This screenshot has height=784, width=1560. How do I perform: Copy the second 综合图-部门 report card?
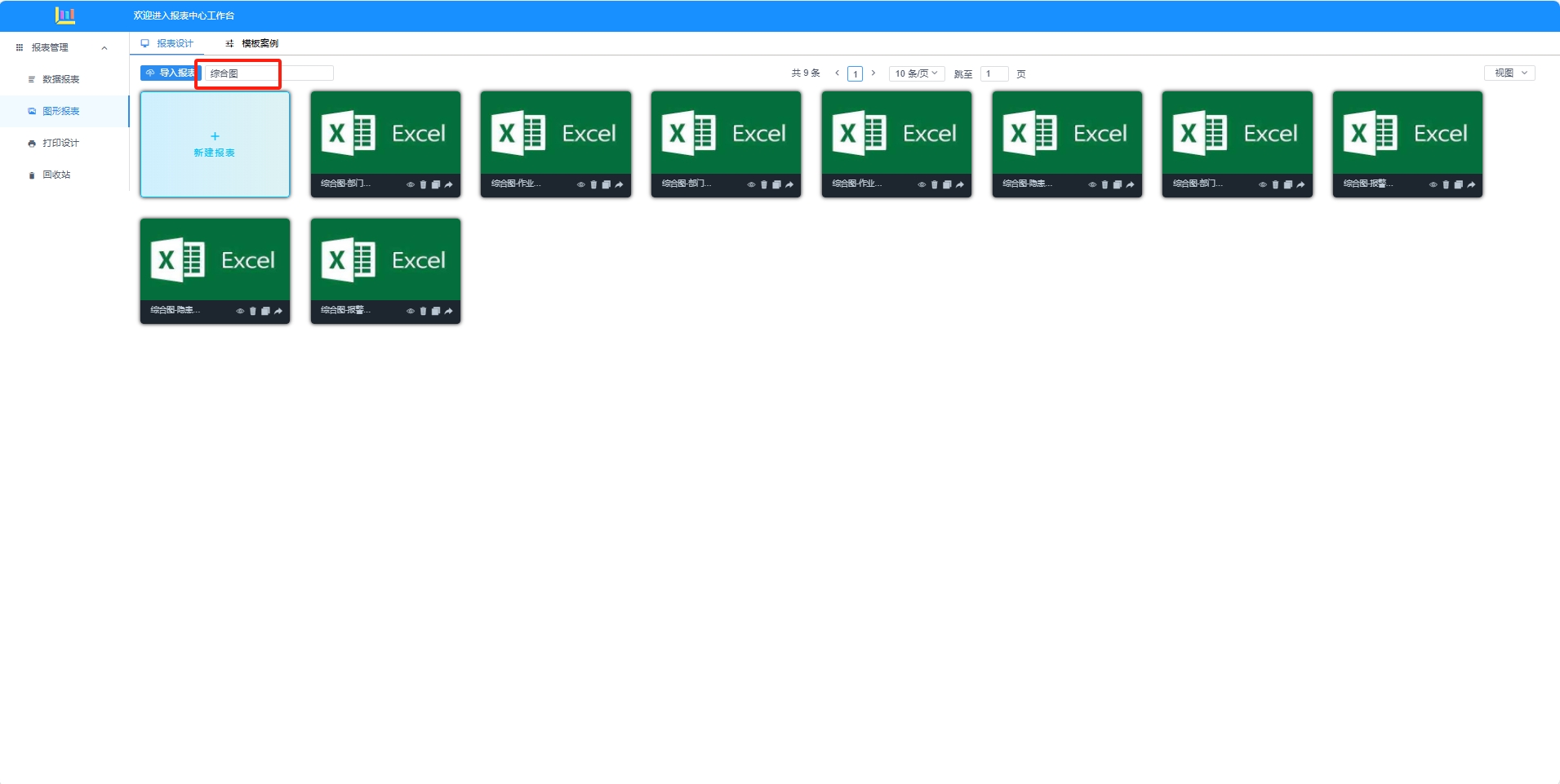pos(776,184)
